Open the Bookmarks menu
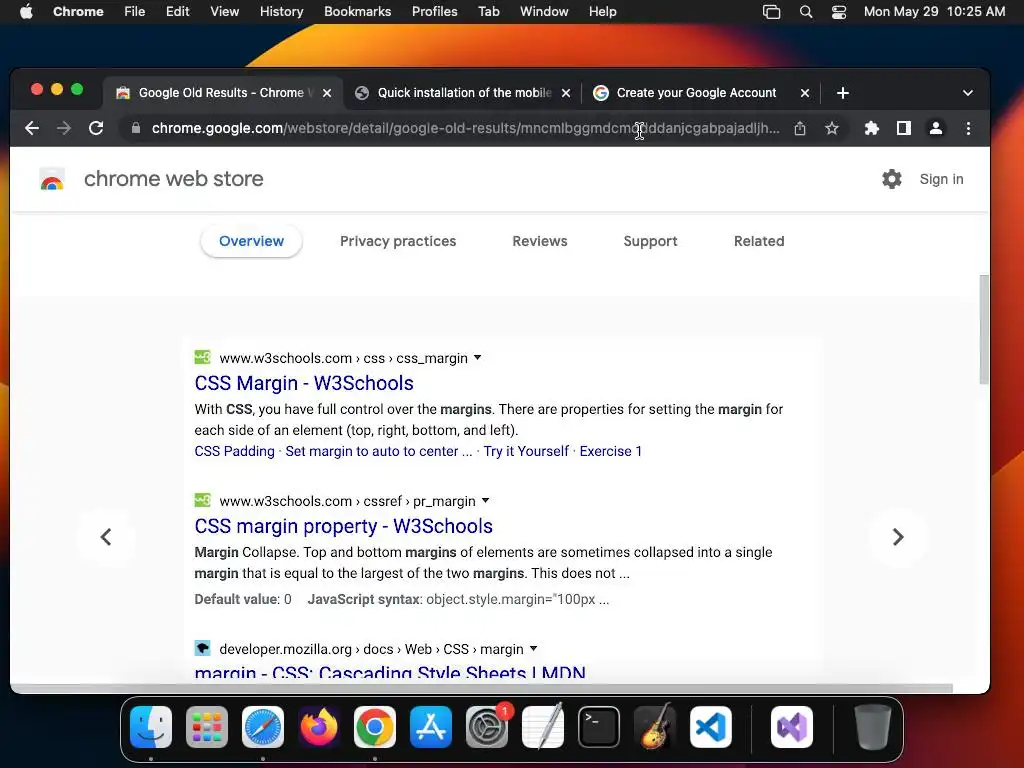1024x768 pixels. coord(357,12)
